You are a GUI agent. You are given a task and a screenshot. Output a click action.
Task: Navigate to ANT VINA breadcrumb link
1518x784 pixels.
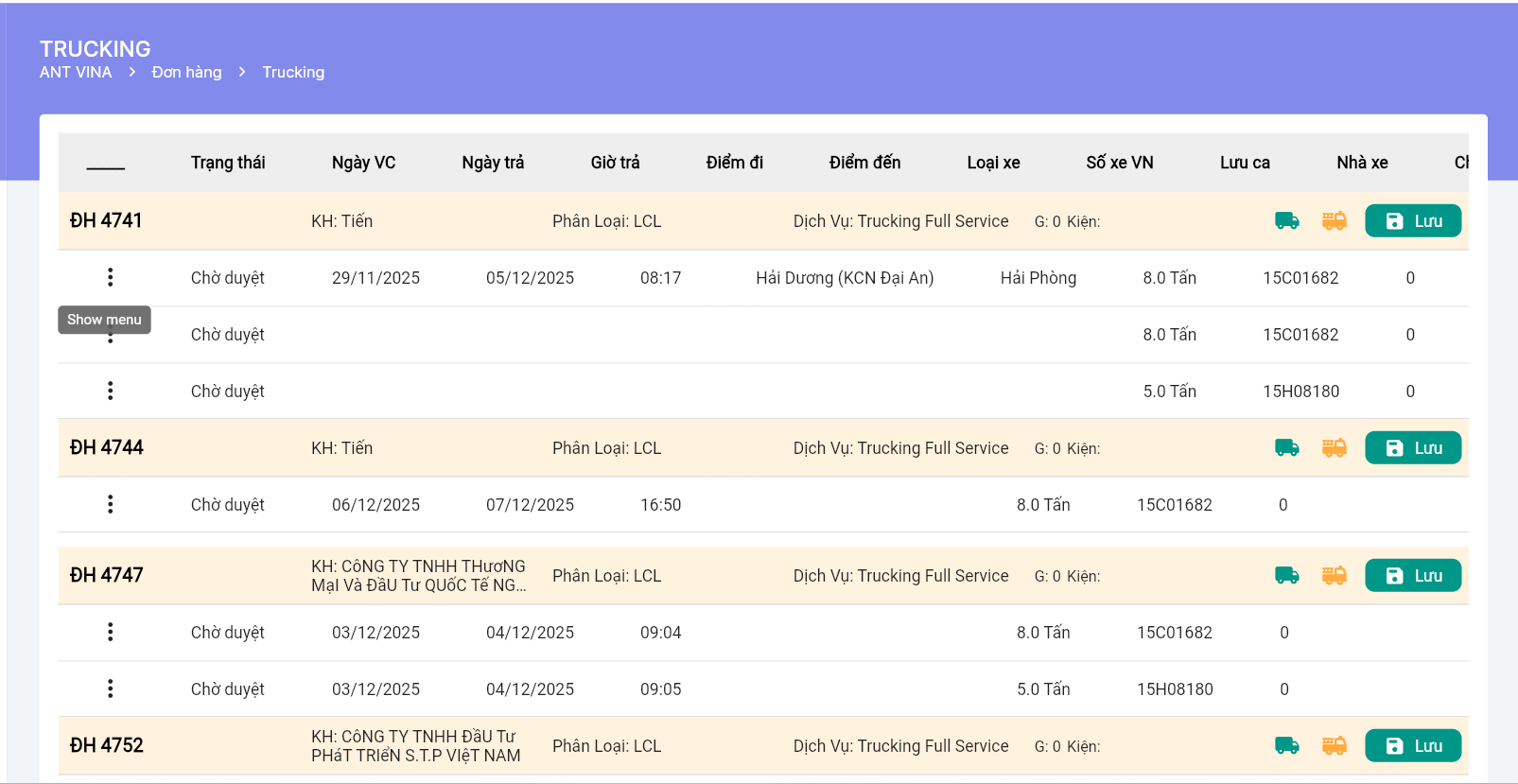[76, 73]
